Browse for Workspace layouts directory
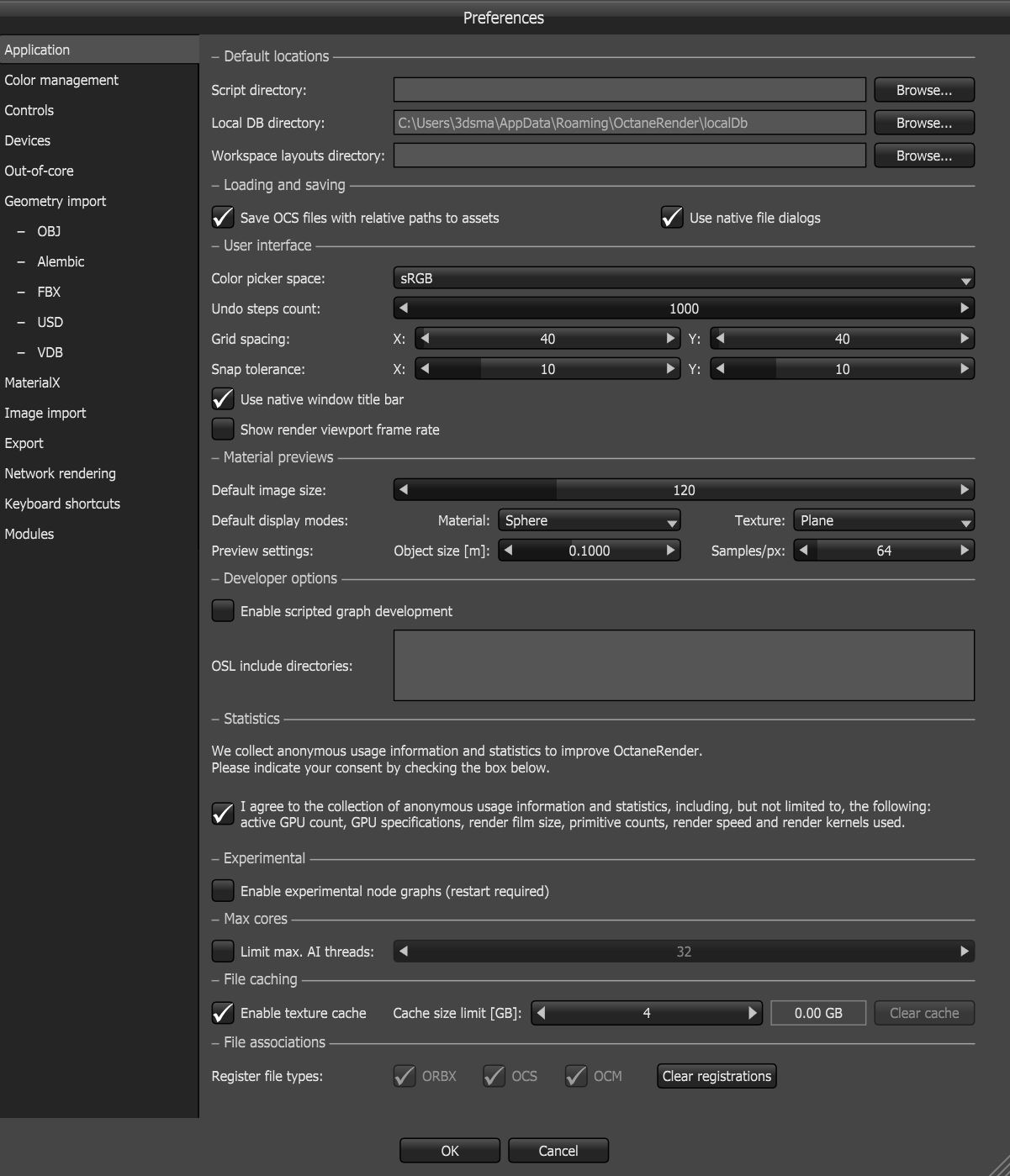This screenshot has height=1176, width=1010. coord(924,156)
